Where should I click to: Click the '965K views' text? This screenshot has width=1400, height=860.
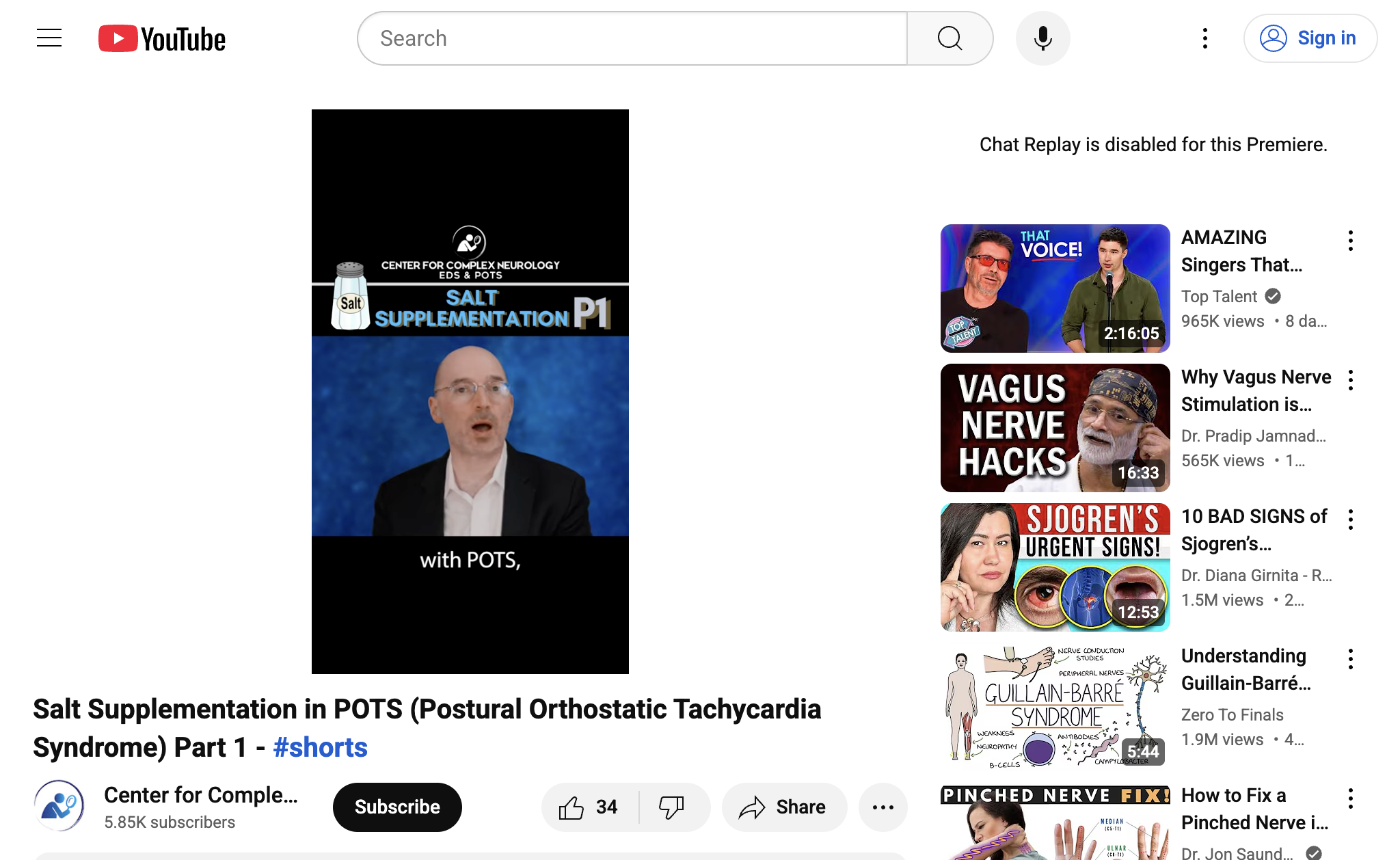click(1222, 321)
